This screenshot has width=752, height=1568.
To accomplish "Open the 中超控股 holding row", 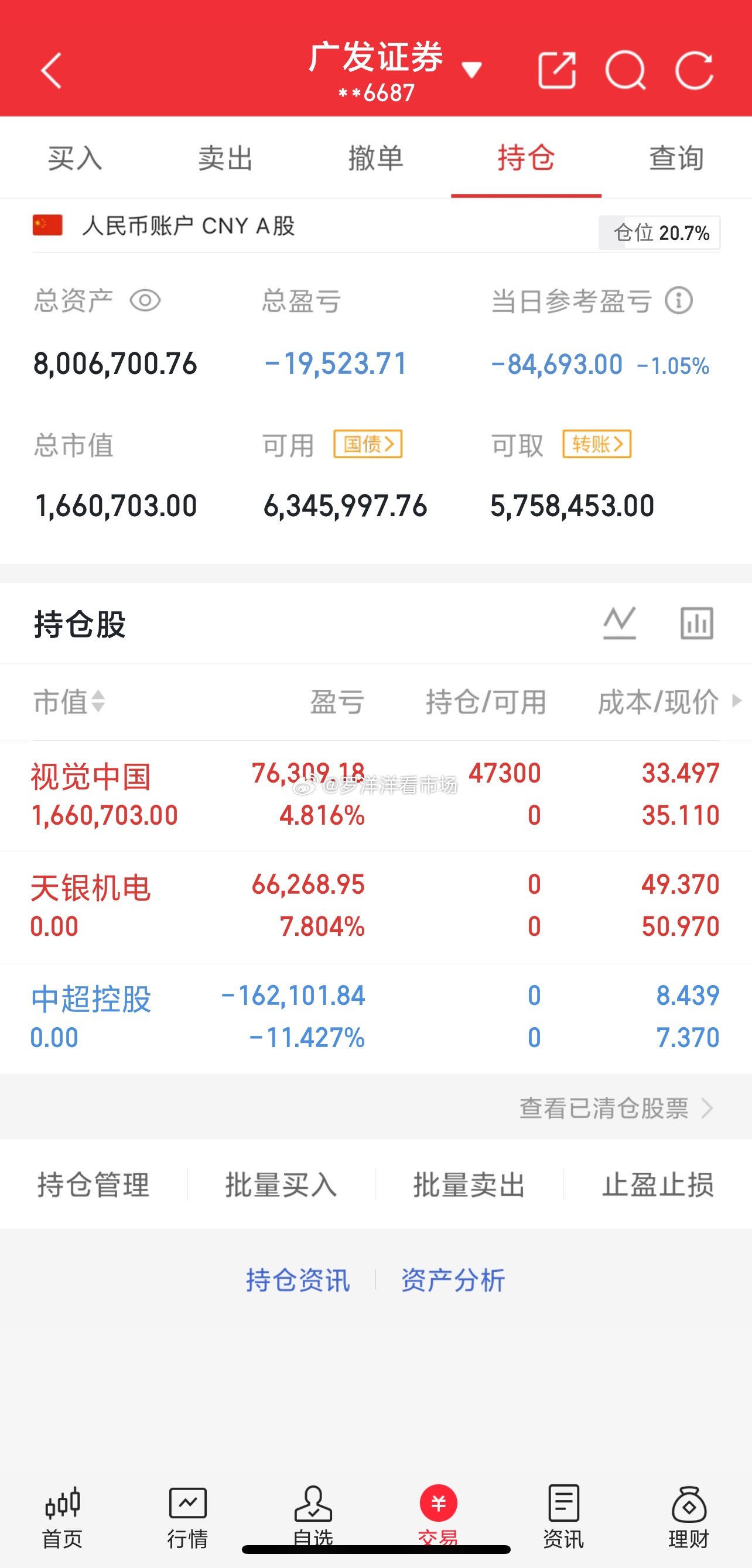I will (x=375, y=1018).
